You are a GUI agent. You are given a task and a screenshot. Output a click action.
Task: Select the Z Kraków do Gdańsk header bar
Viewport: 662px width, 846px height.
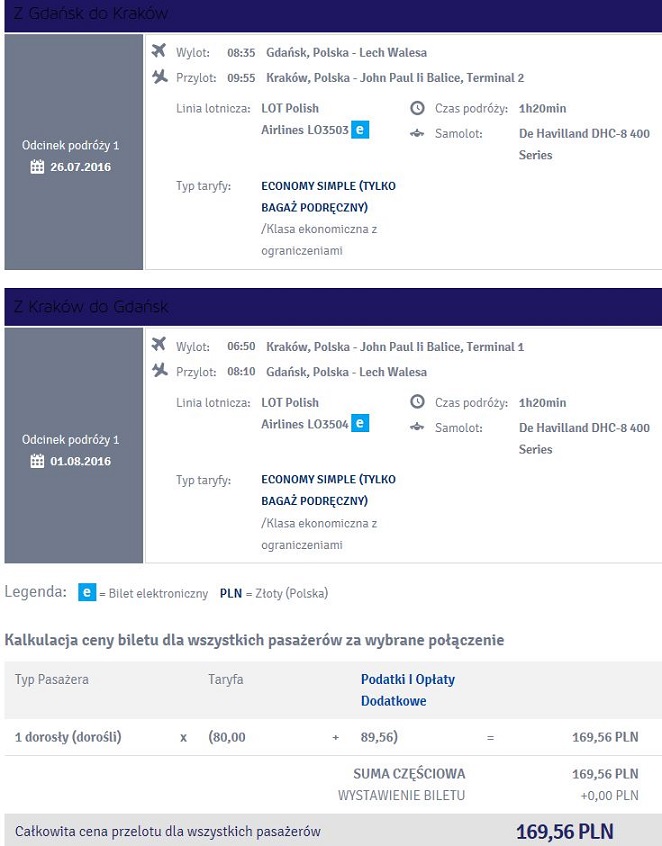pyautogui.click(x=333, y=306)
